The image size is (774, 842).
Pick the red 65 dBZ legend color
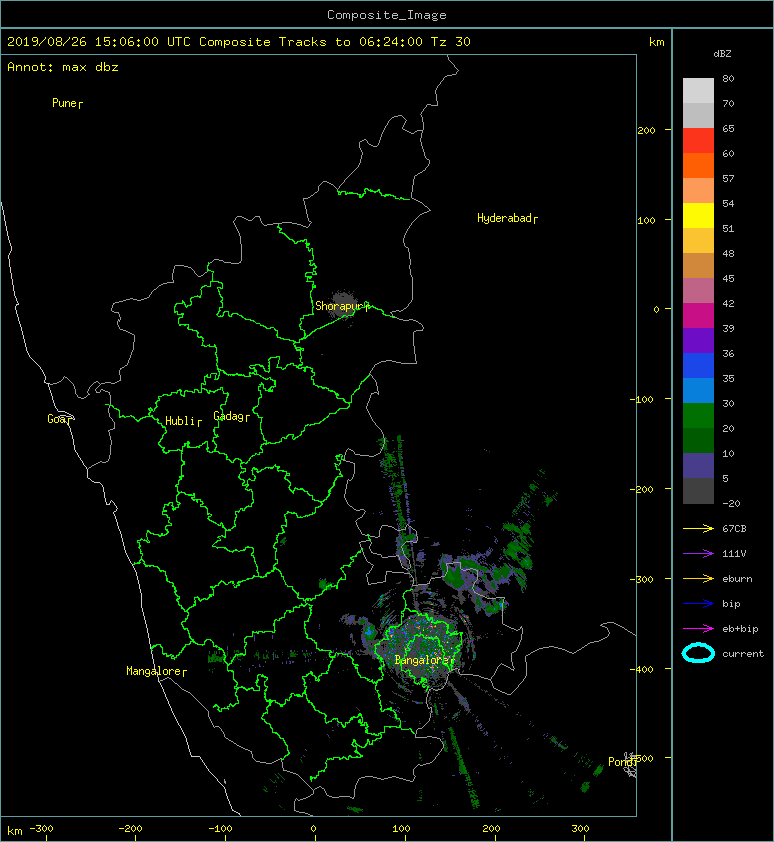(x=698, y=141)
